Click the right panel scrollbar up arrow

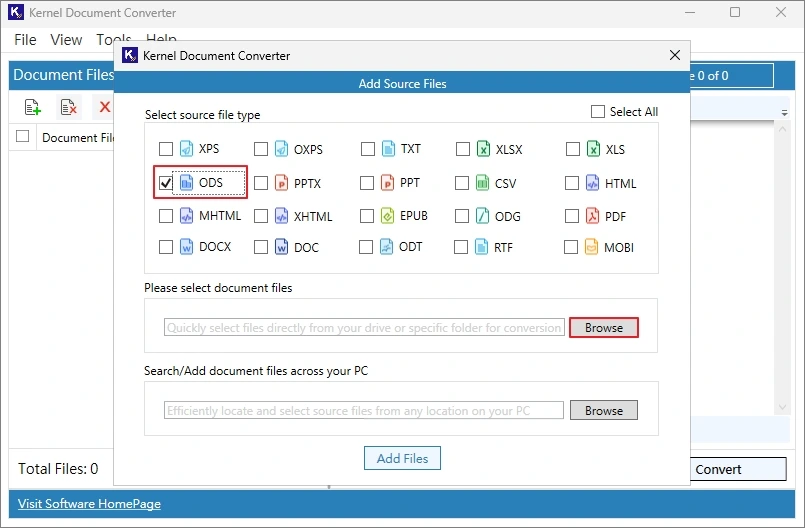pyautogui.click(x=782, y=129)
